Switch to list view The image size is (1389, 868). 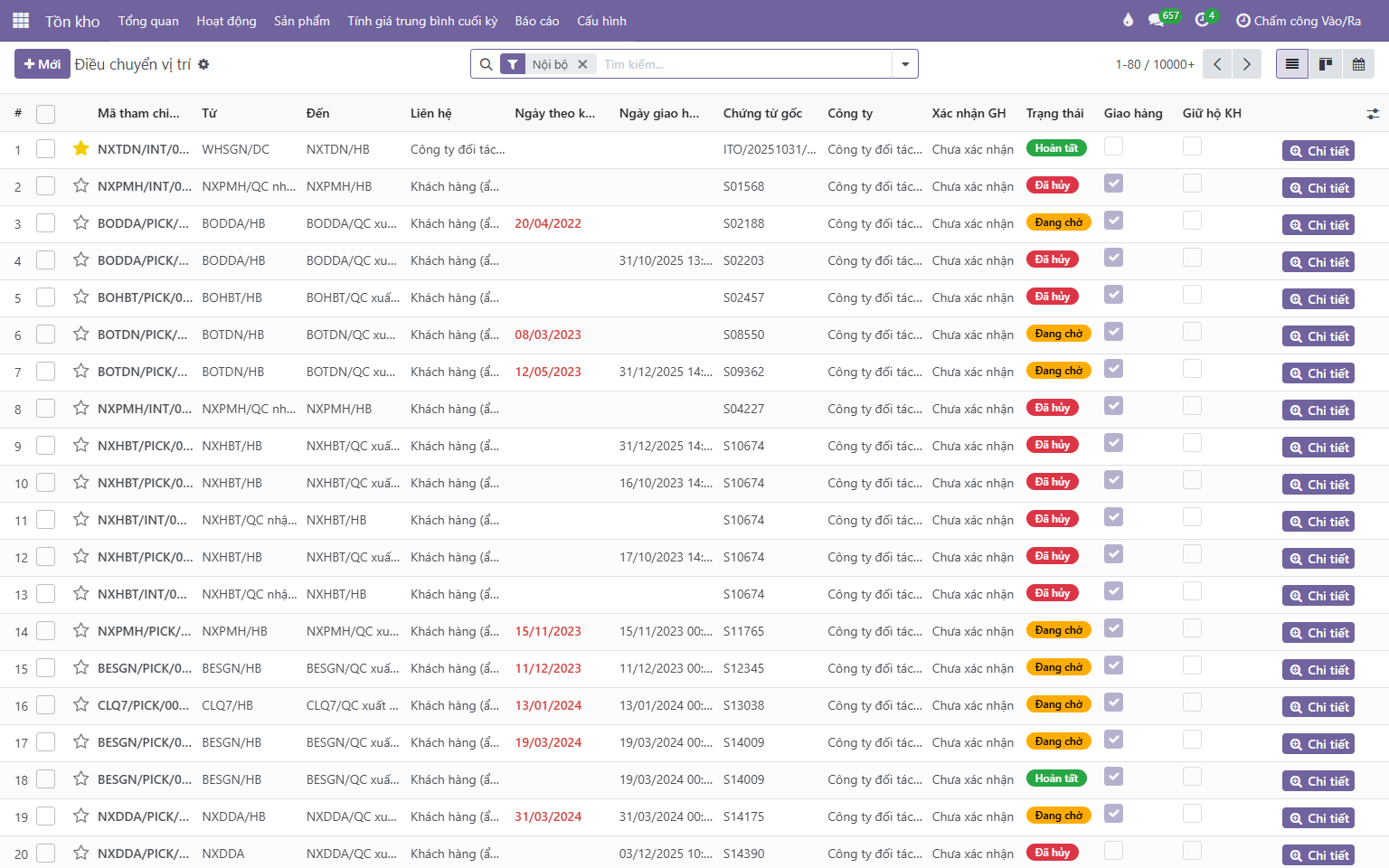pyautogui.click(x=1291, y=64)
